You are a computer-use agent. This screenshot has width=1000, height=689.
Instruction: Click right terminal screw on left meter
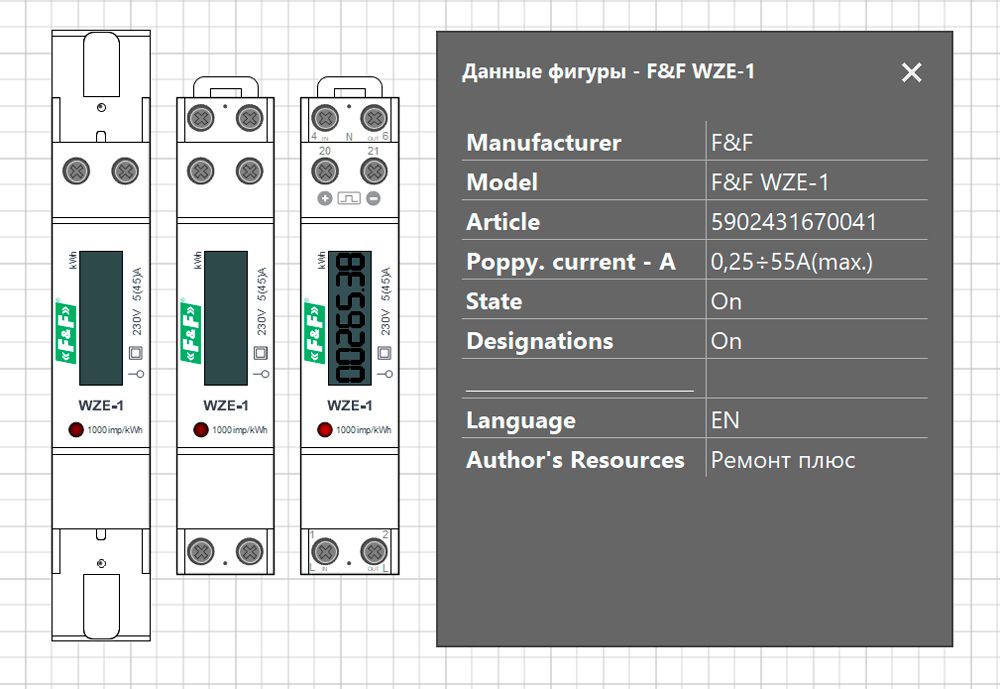click(x=125, y=171)
